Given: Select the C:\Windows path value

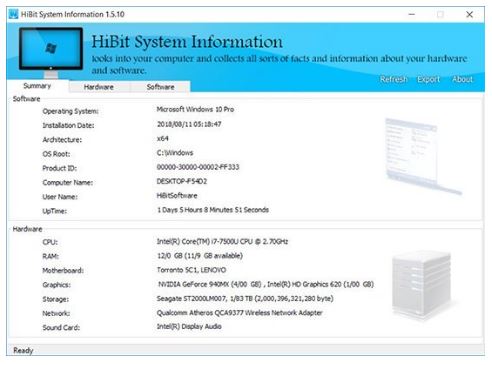Looking at the screenshot, I should point(175,153).
